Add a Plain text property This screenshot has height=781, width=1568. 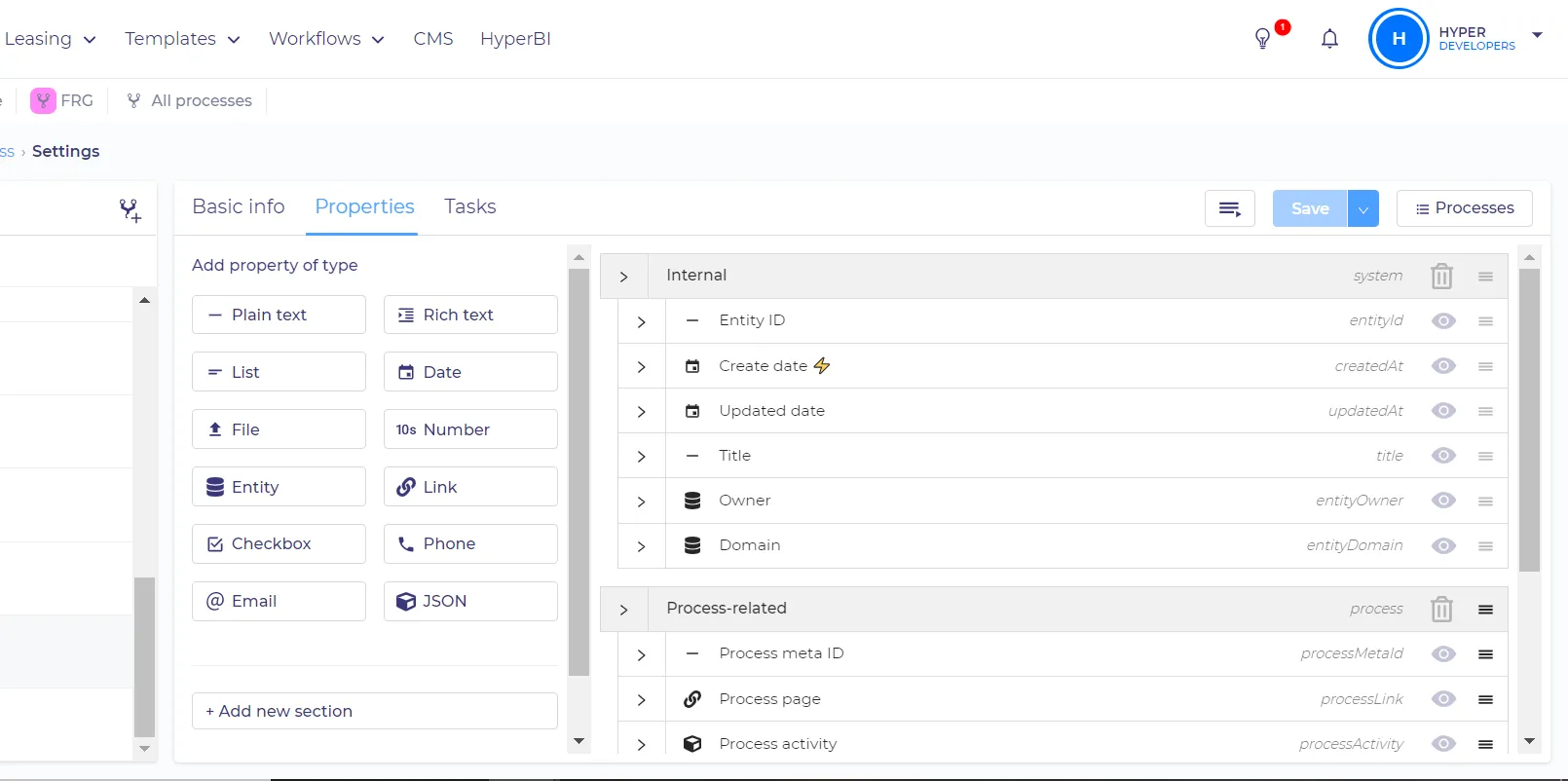coord(279,315)
